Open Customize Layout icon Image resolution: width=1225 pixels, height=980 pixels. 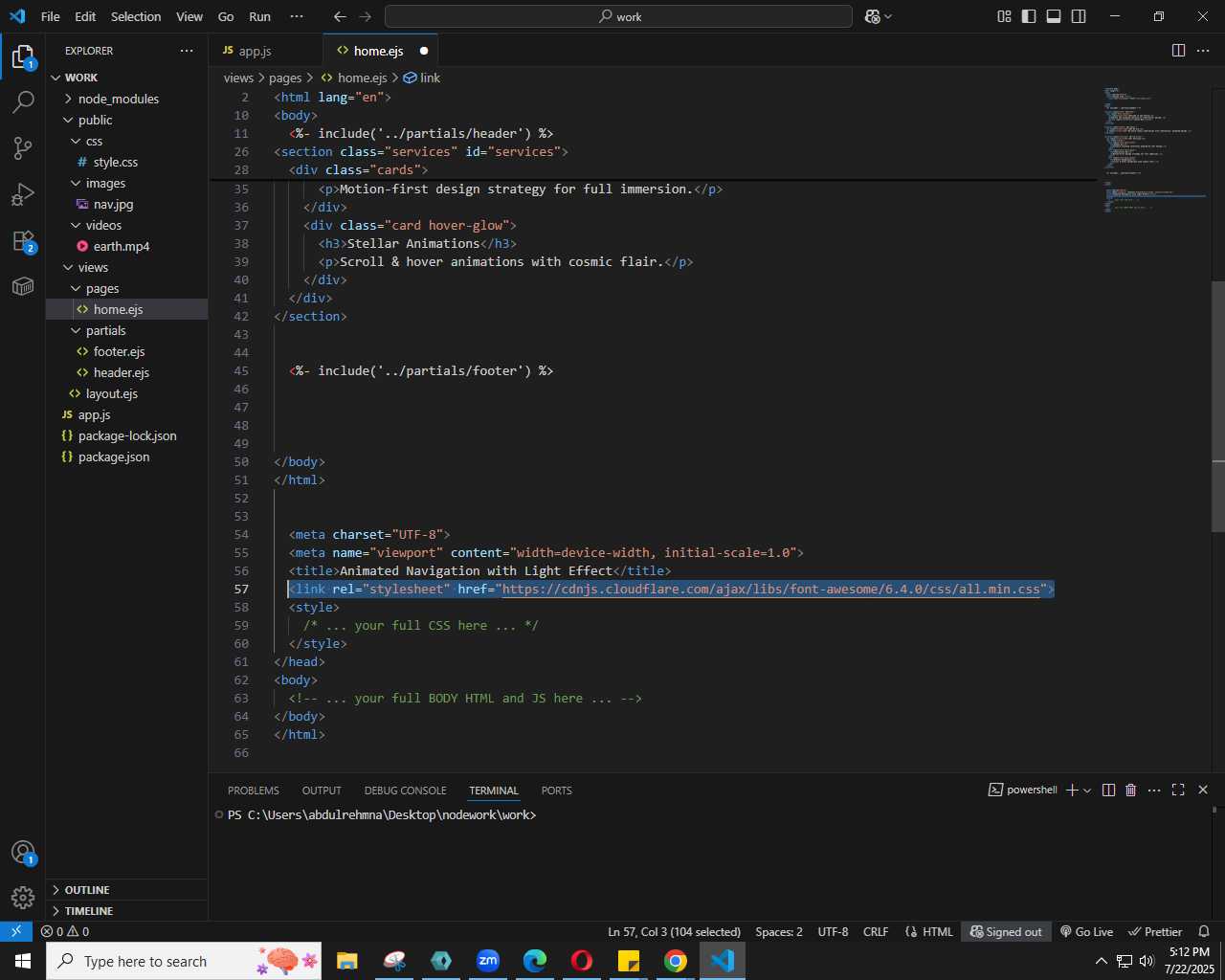click(1004, 16)
